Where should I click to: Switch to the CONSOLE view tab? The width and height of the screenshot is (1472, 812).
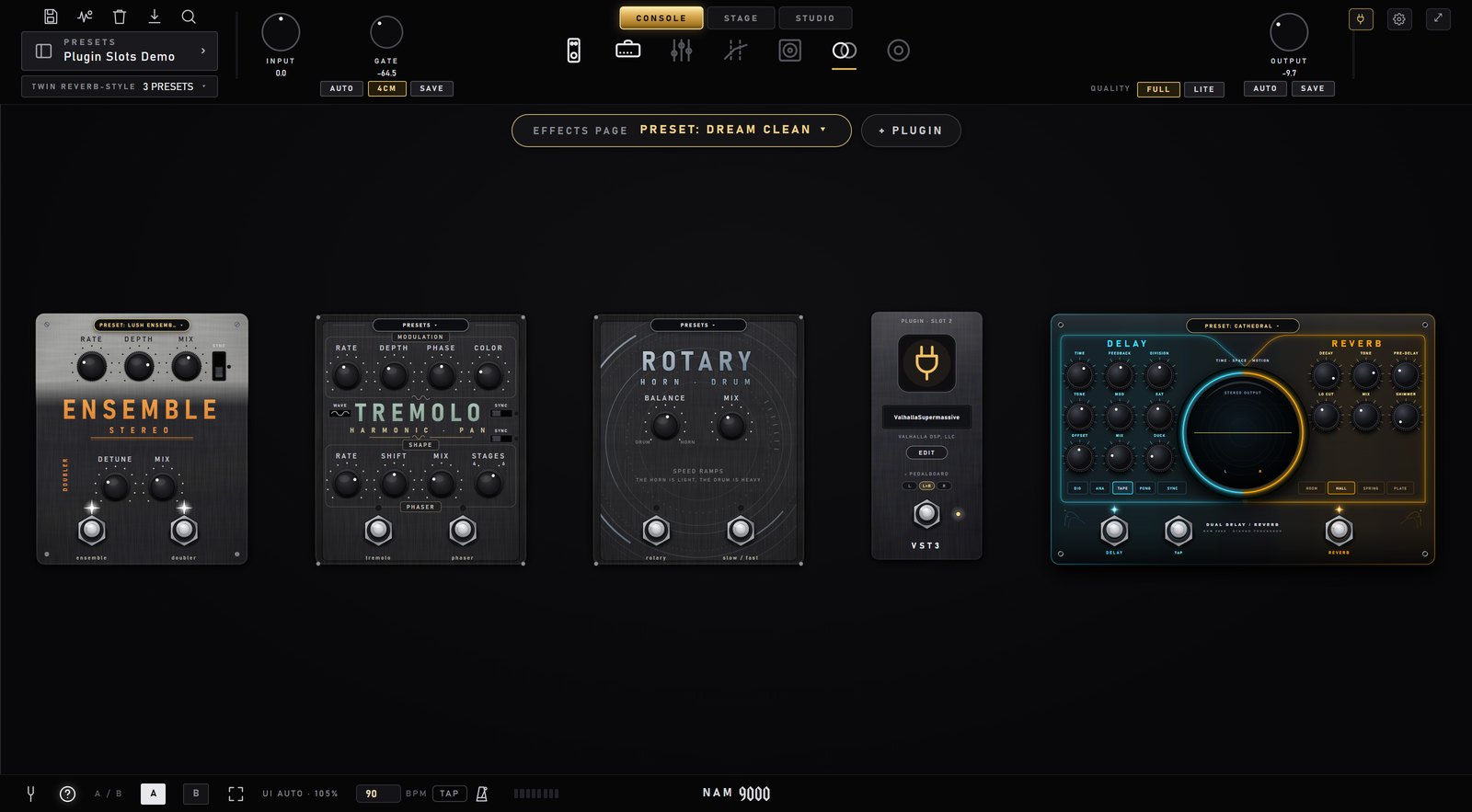(661, 17)
